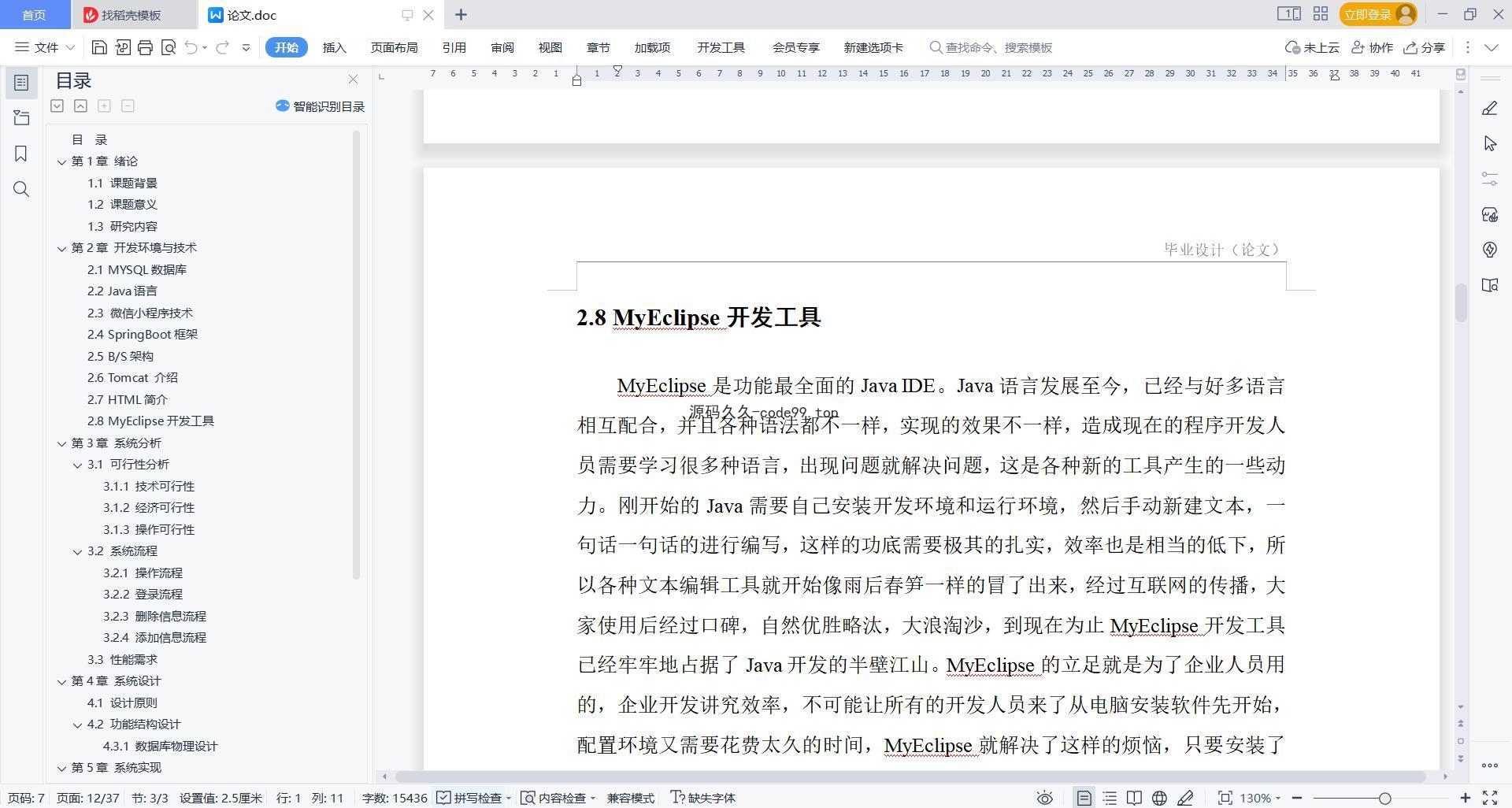Click 智能识别目录 button
The height and width of the screenshot is (808, 1512).
coord(320,106)
